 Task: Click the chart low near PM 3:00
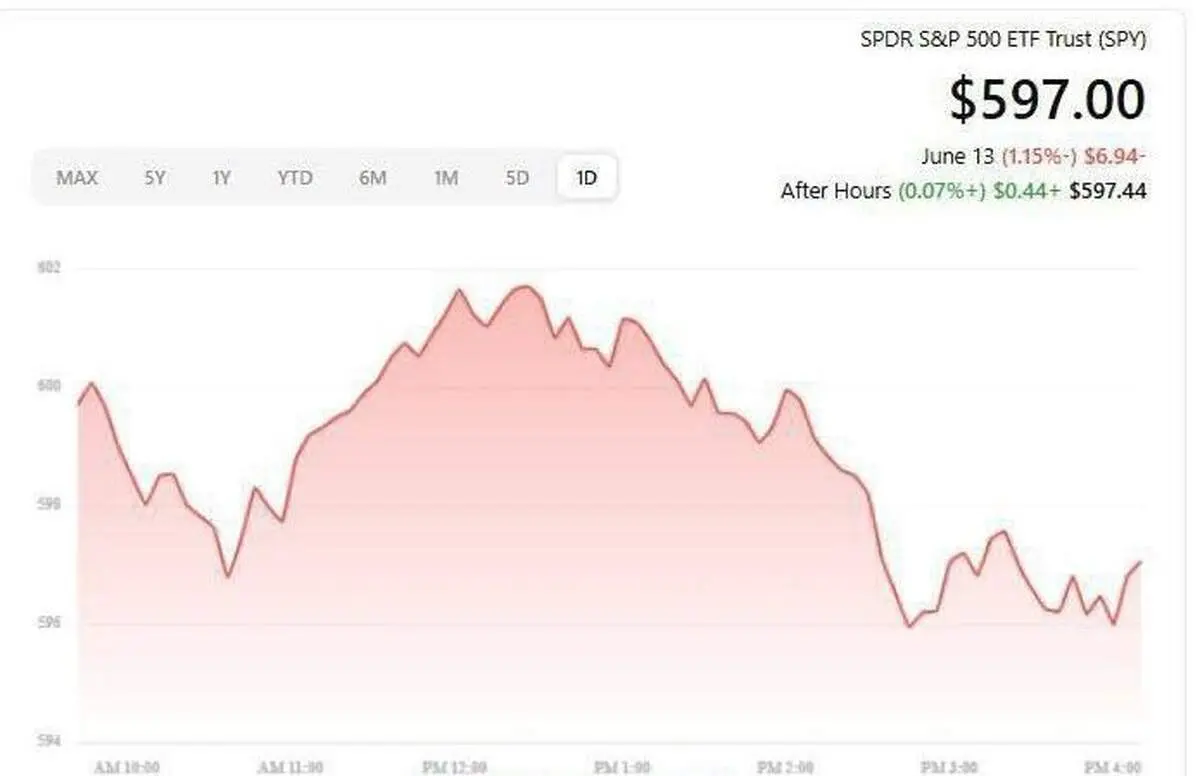tap(909, 626)
